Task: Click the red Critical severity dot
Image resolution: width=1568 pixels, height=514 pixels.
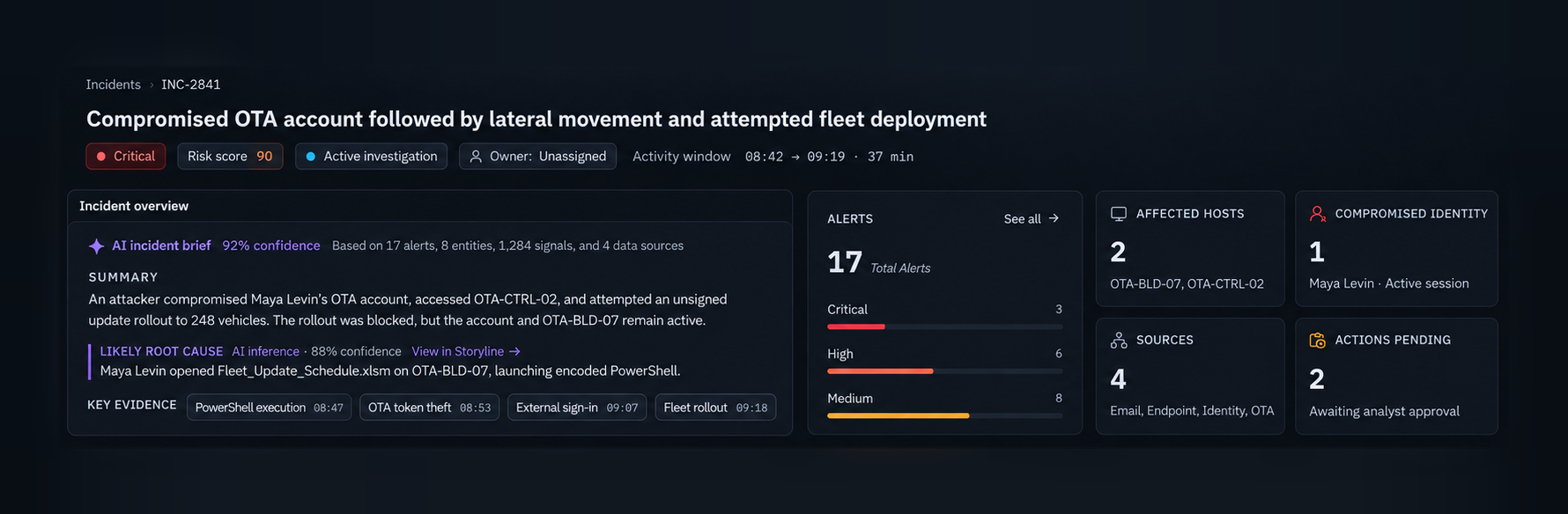Action: click(101, 157)
